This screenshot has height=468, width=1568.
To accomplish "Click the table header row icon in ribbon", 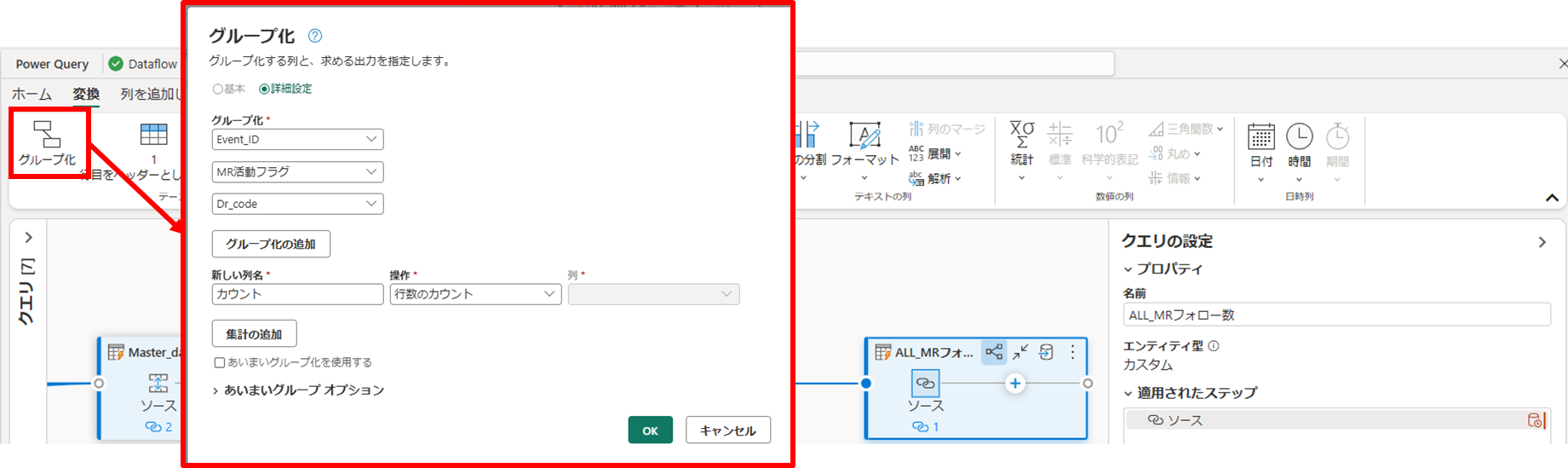I will (154, 135).
